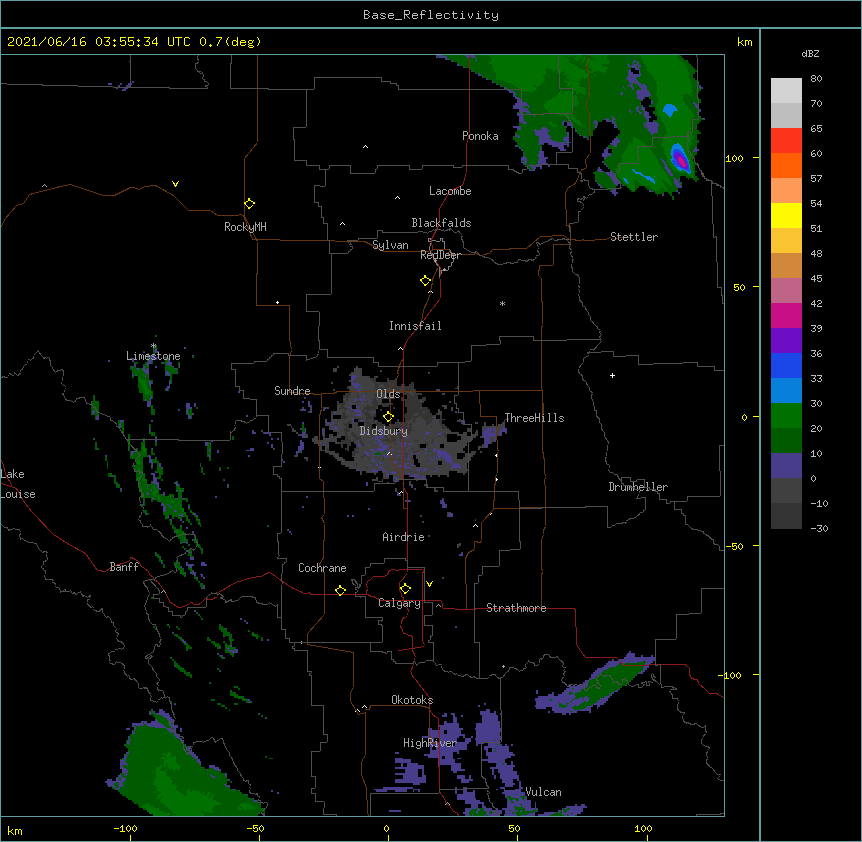Click the Ponoka city label
Screen dimensions: 862x842
[x=480, y=136]
